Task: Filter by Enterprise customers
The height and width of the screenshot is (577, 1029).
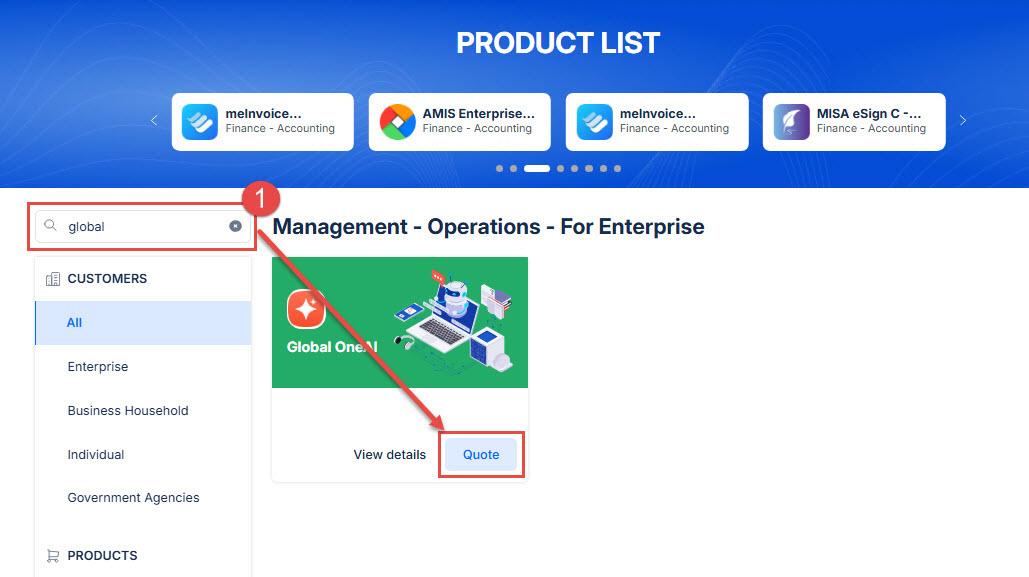Action: (98, 367)
